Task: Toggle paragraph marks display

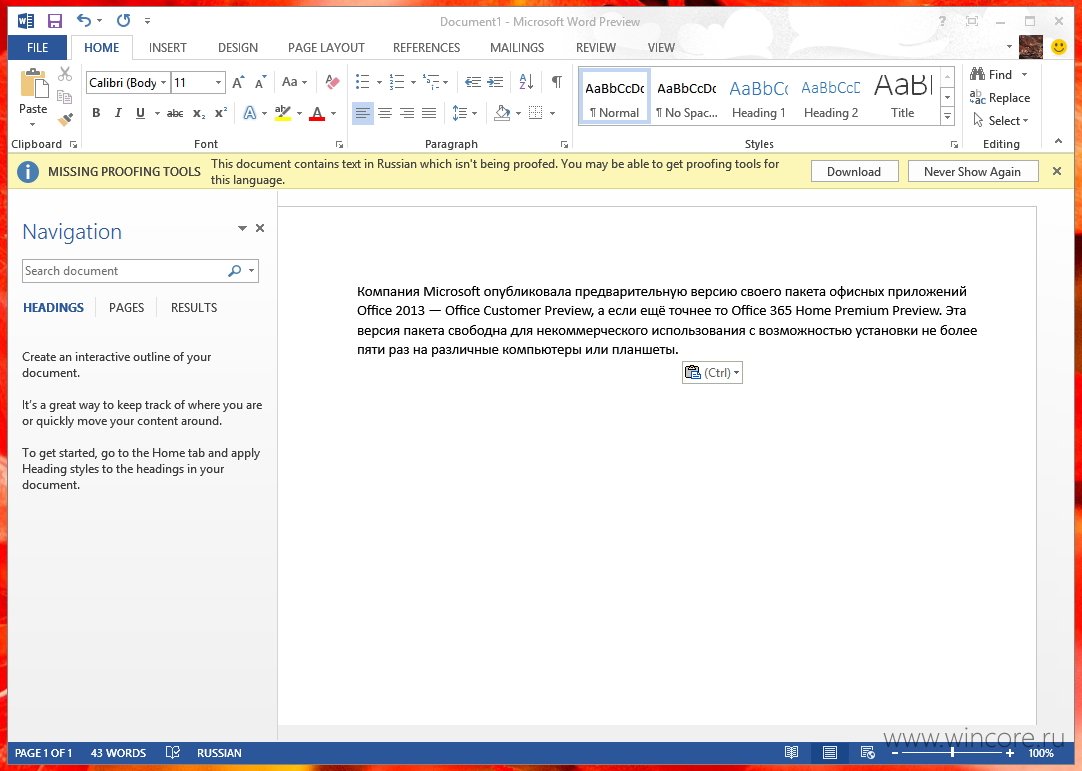Action: coord(556,82)
